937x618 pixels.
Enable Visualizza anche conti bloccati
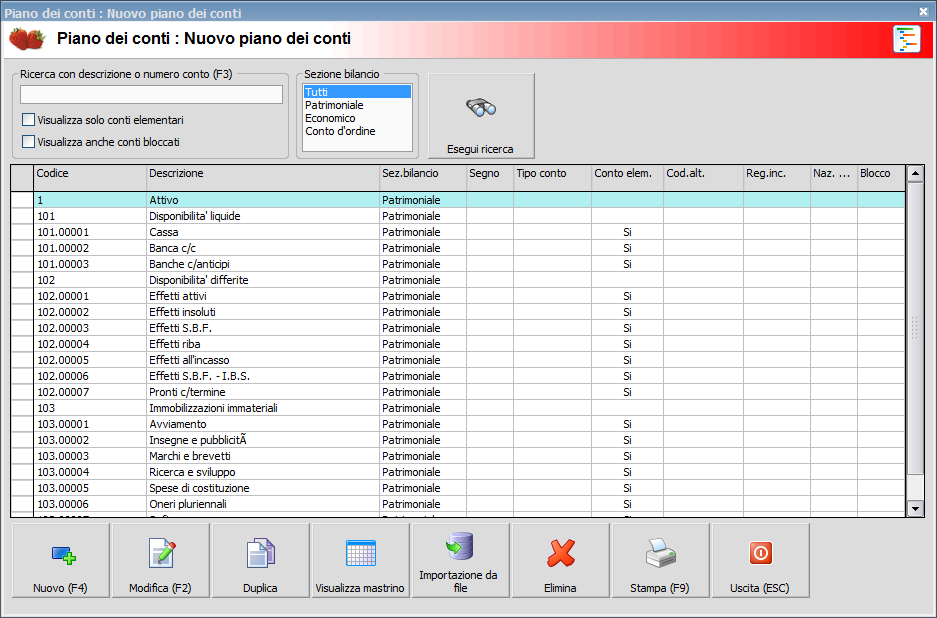(x=29, y=142)
